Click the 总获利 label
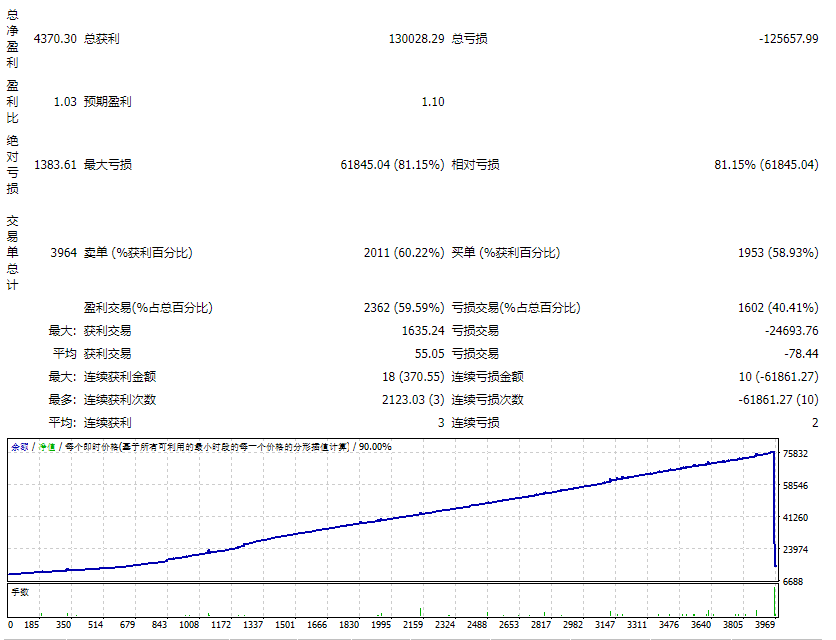 point(102,39)
